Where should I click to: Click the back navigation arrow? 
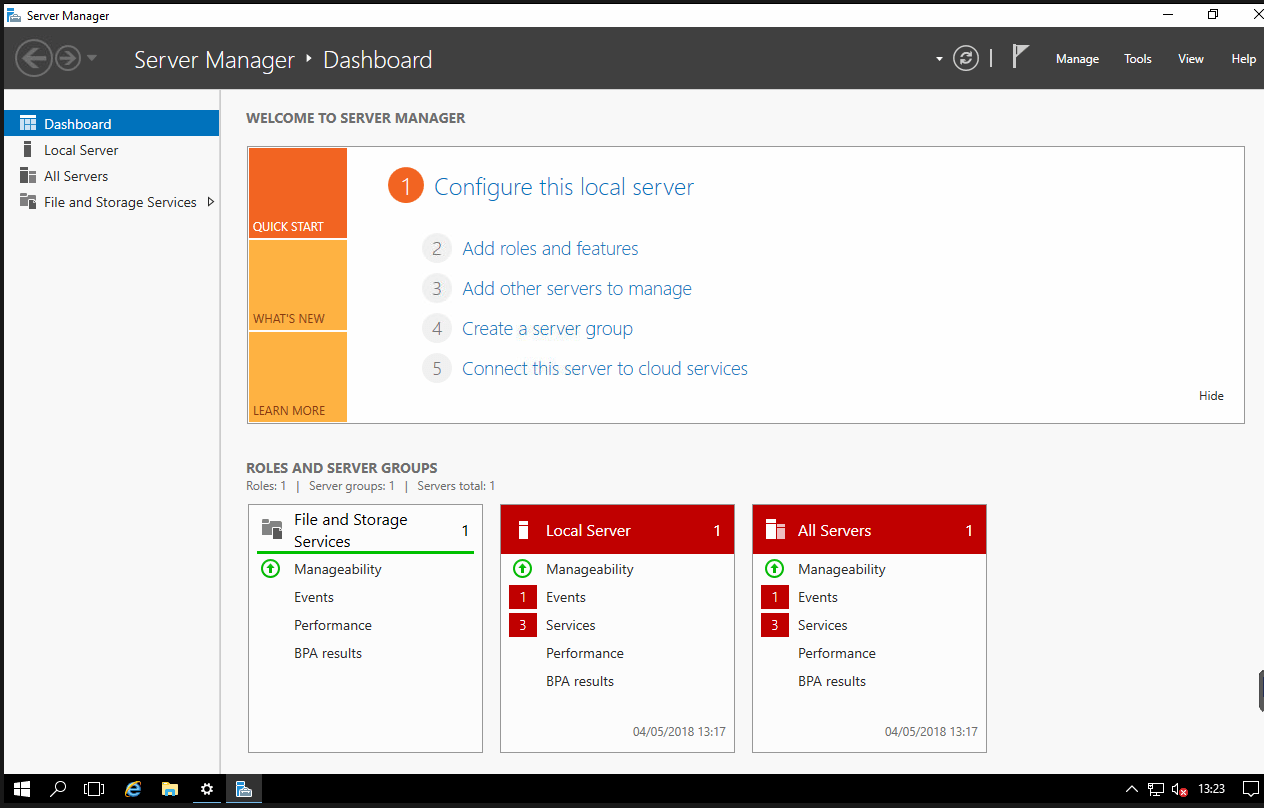coord(33,58)
